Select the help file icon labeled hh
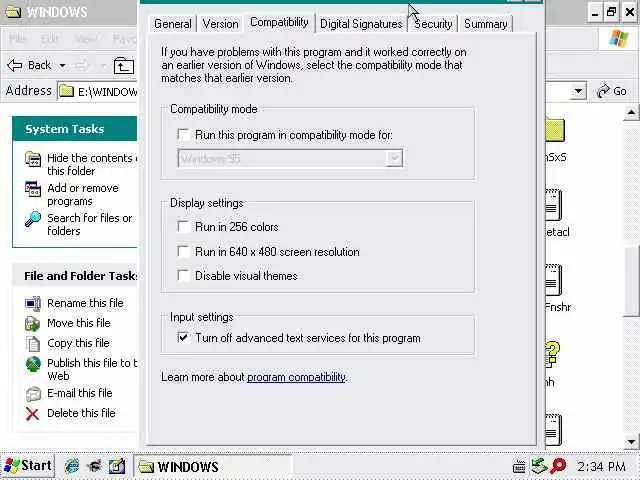Viewport: 640px width, 480px height. tap(553, 354)
